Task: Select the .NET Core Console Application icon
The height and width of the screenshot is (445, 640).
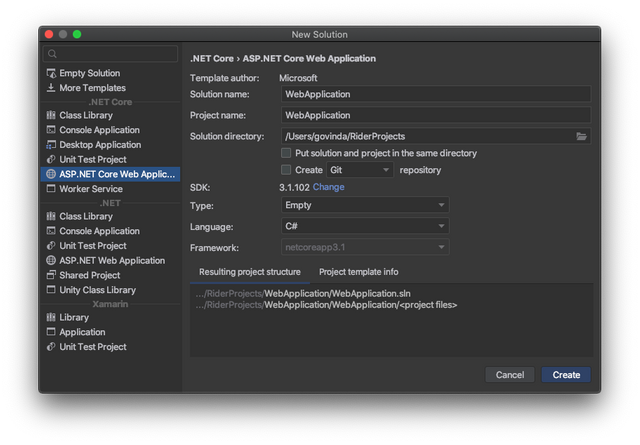Action: coord(51,130)
